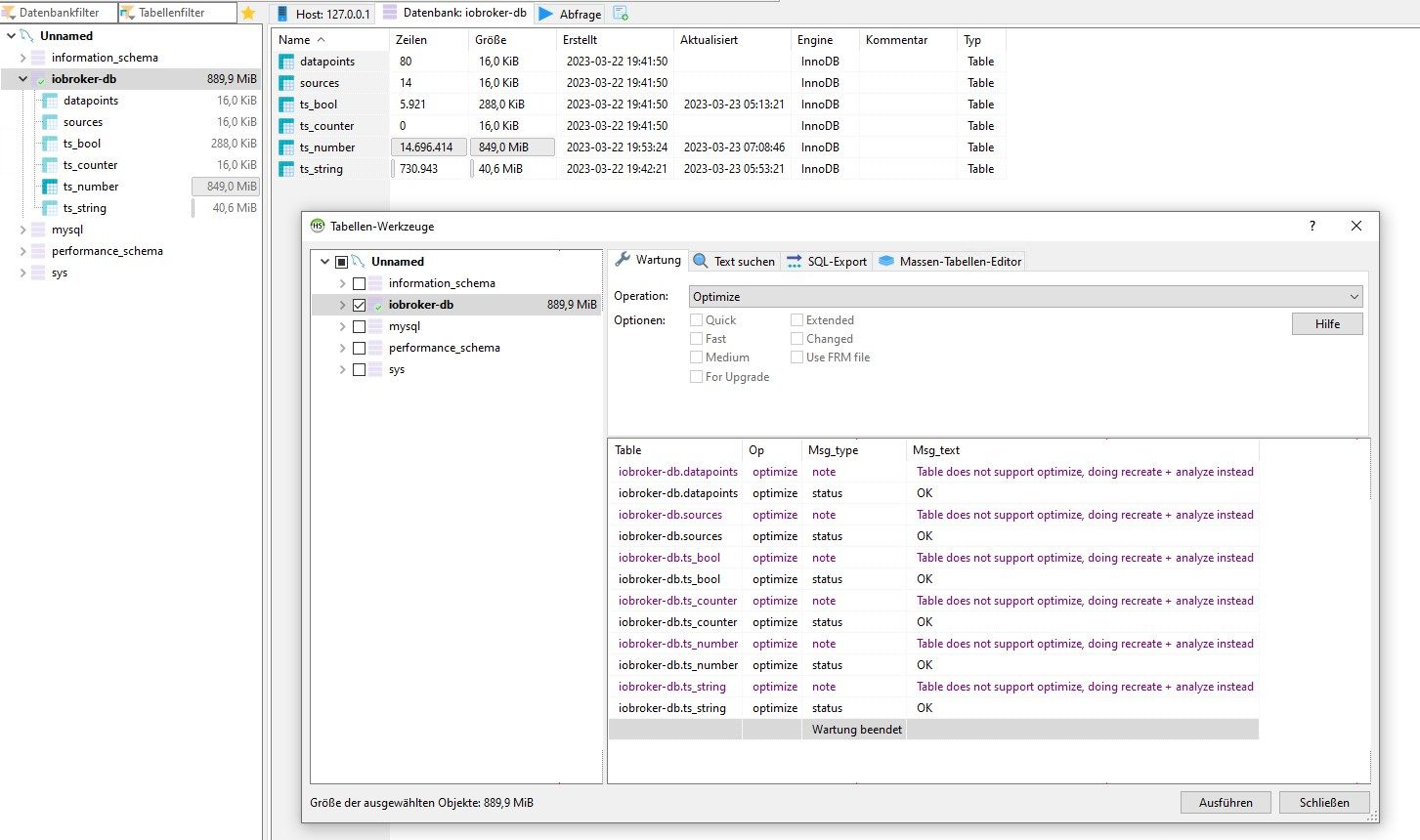Sort the table list by the Größe column

point(512,40)
